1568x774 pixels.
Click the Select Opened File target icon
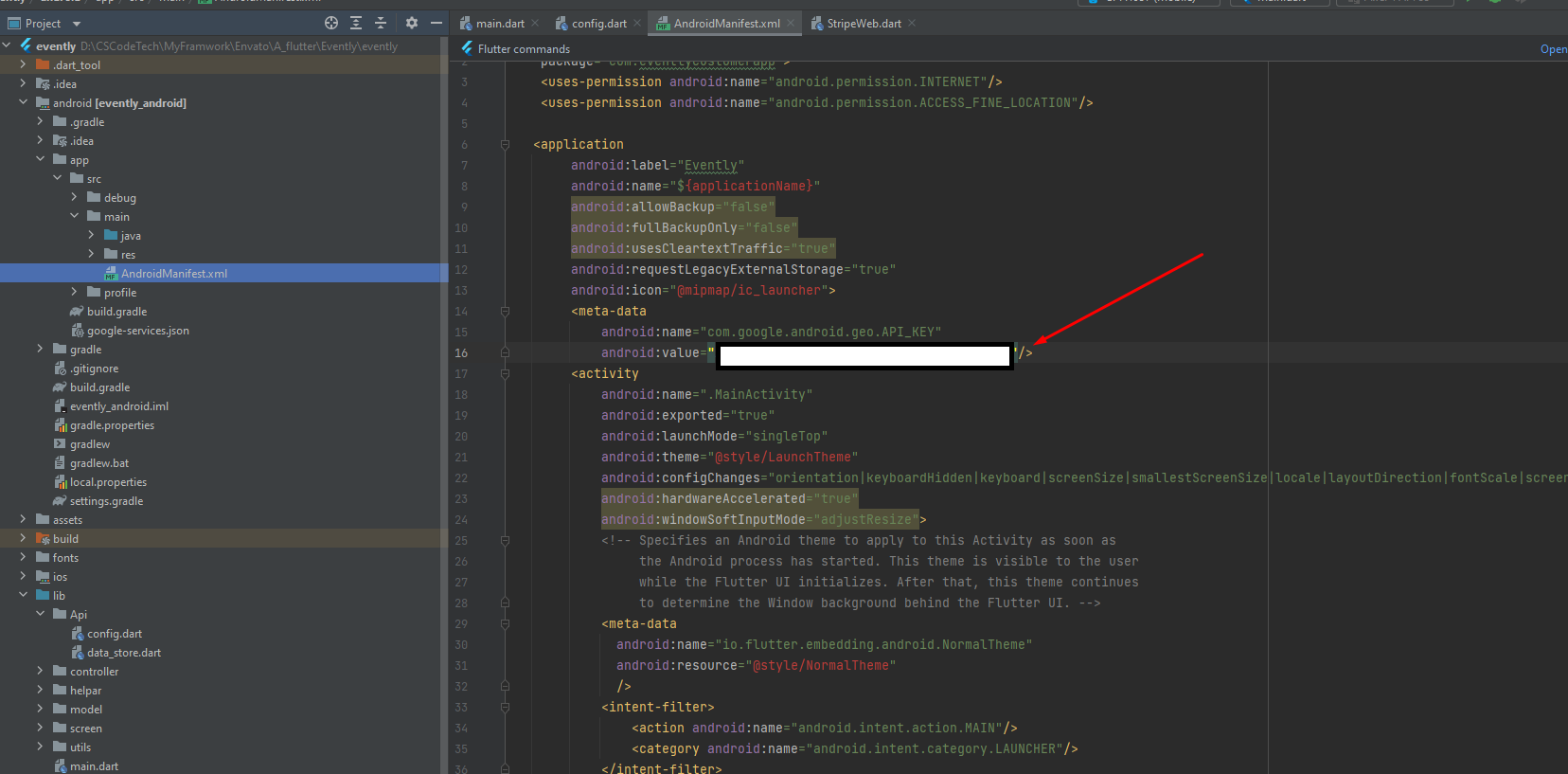pyautogui.click(x=331, y=23)
